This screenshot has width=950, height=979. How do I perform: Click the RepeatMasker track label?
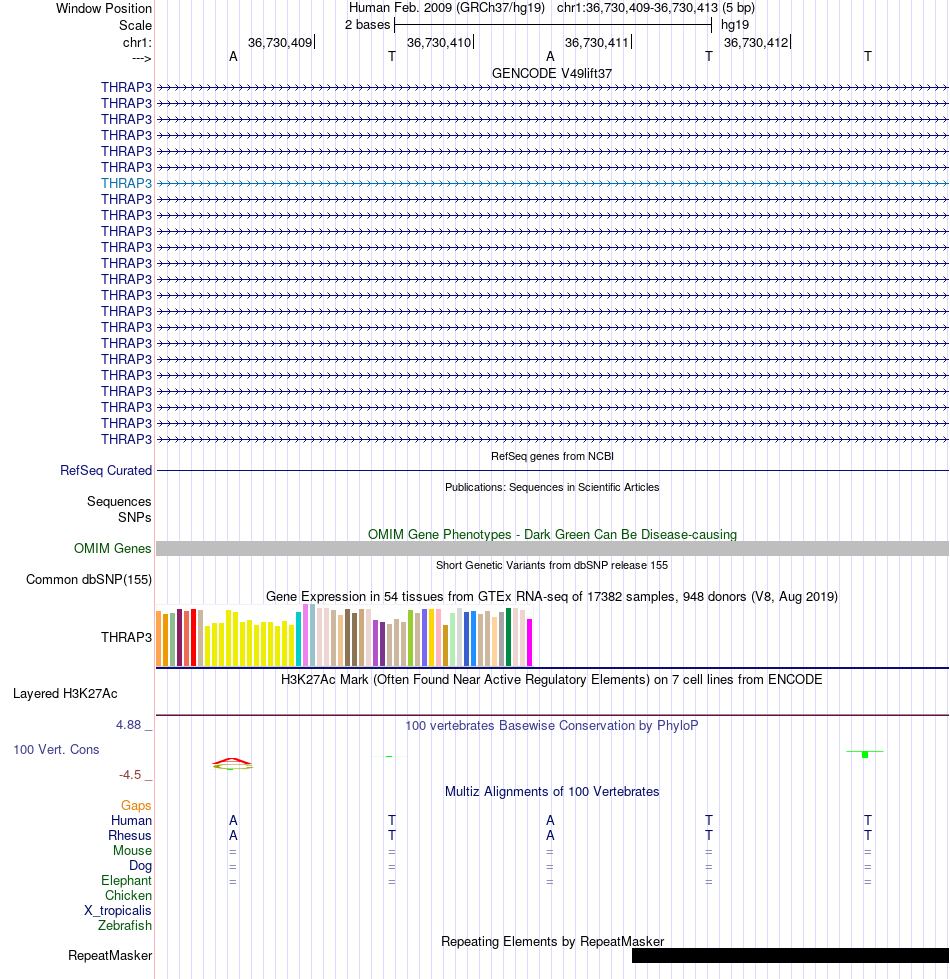tap(110, 955)
